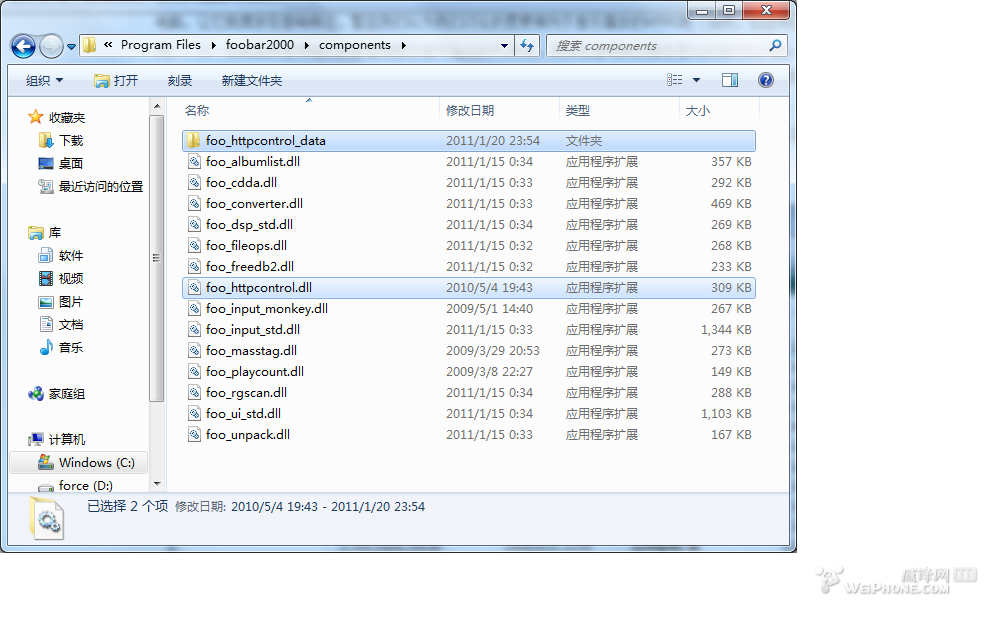The height and width of the screenshot is (630, 1008).
Task: Select the foo_fileops.dll file icon
Action: pyautogui.click(x=194, y=246)
